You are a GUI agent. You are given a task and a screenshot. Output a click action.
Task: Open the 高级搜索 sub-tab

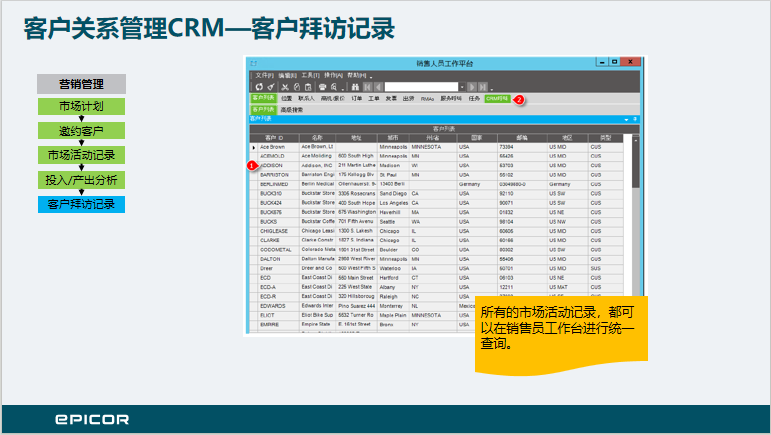(292, 110)
